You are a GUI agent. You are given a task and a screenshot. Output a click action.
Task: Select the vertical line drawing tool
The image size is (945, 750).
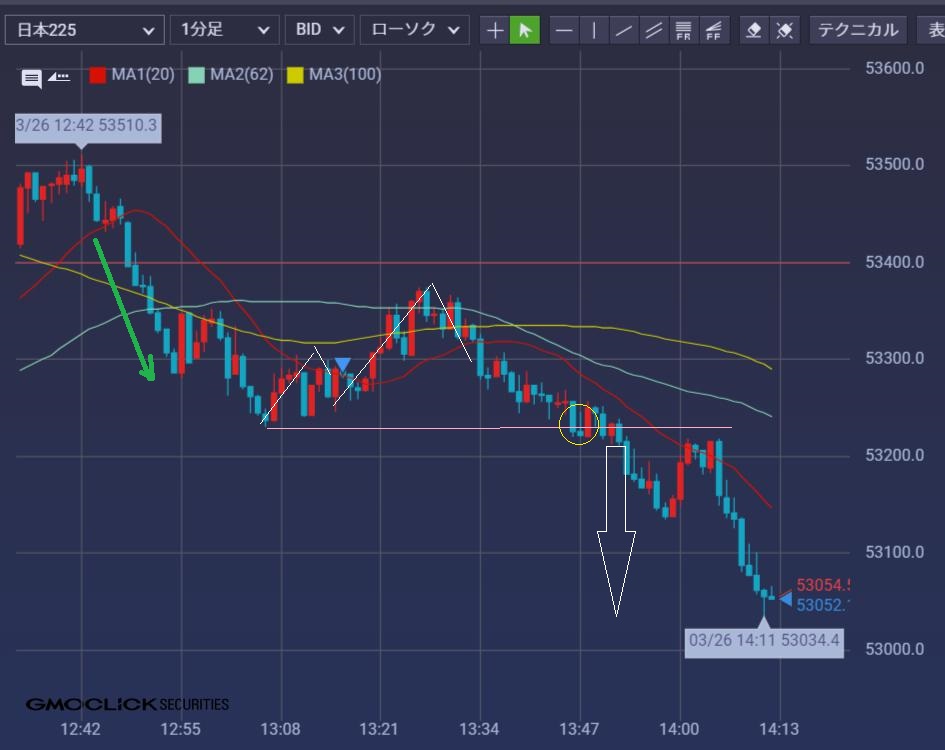tap(594, 30)
